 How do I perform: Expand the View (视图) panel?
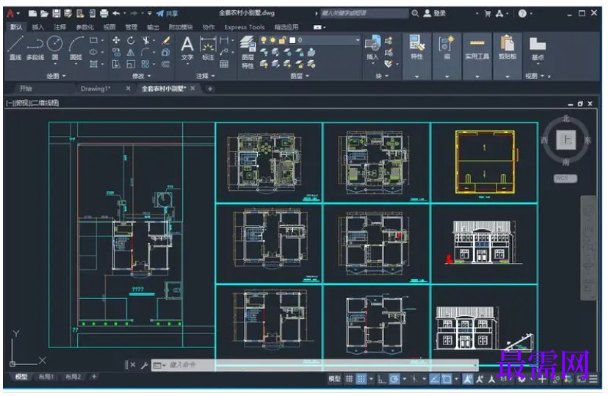(535, 76)
